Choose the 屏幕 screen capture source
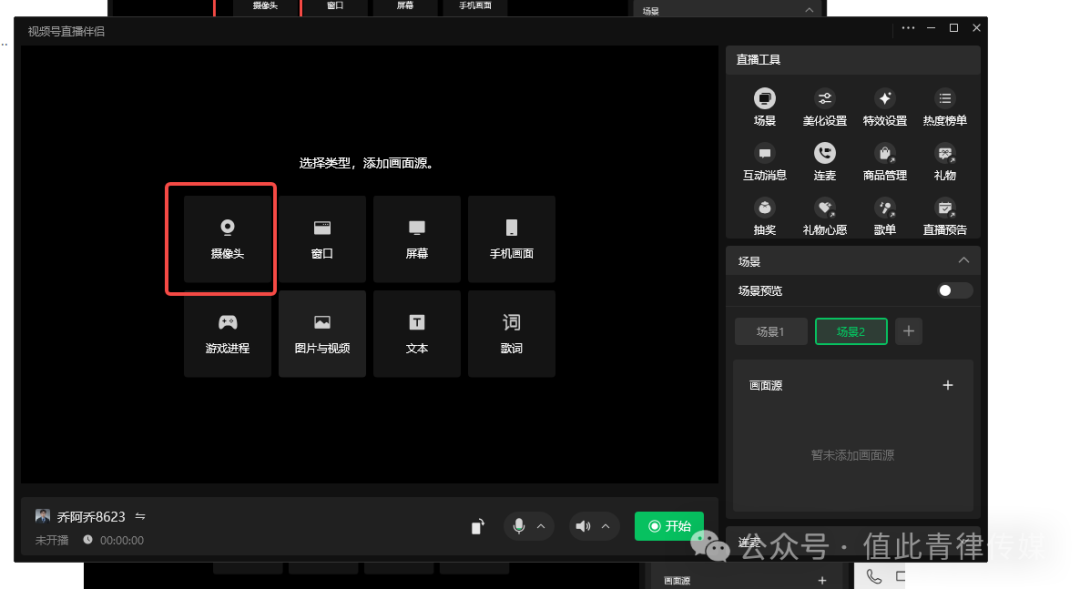Screen dimensions: 1080x589 [417, 238]
